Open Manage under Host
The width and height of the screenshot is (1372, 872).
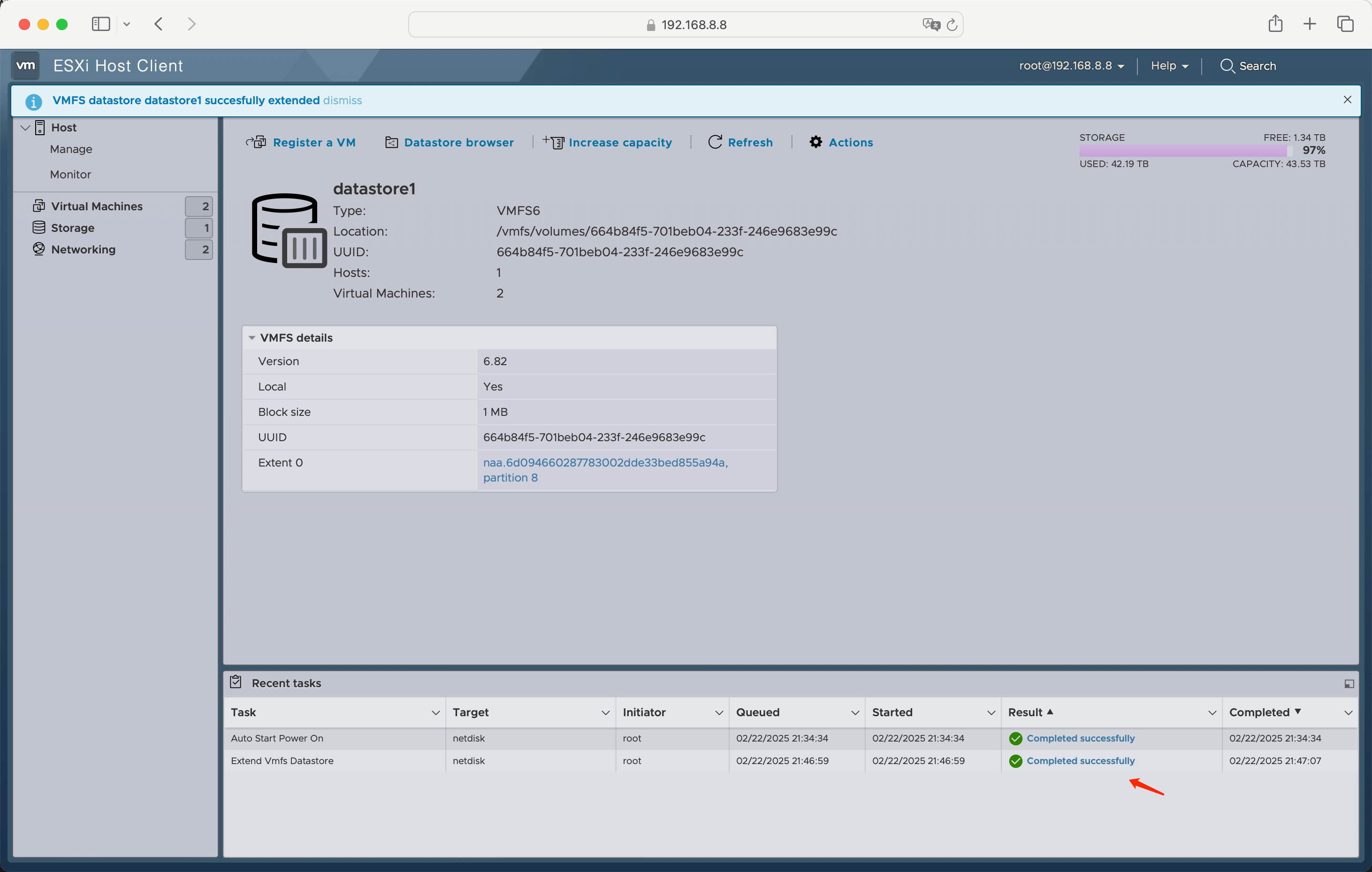[71, 149]
